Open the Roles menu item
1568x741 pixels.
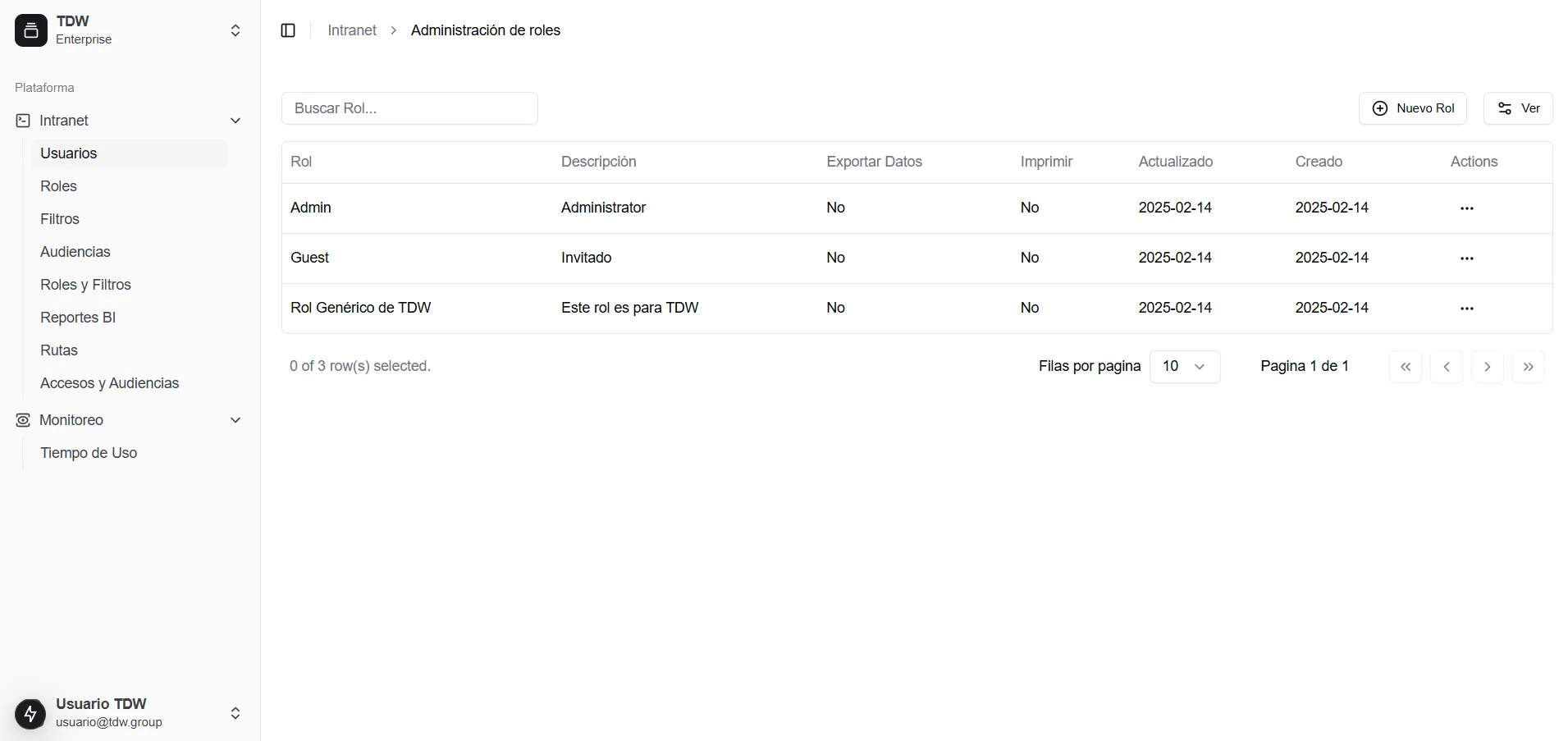point(130,186)
